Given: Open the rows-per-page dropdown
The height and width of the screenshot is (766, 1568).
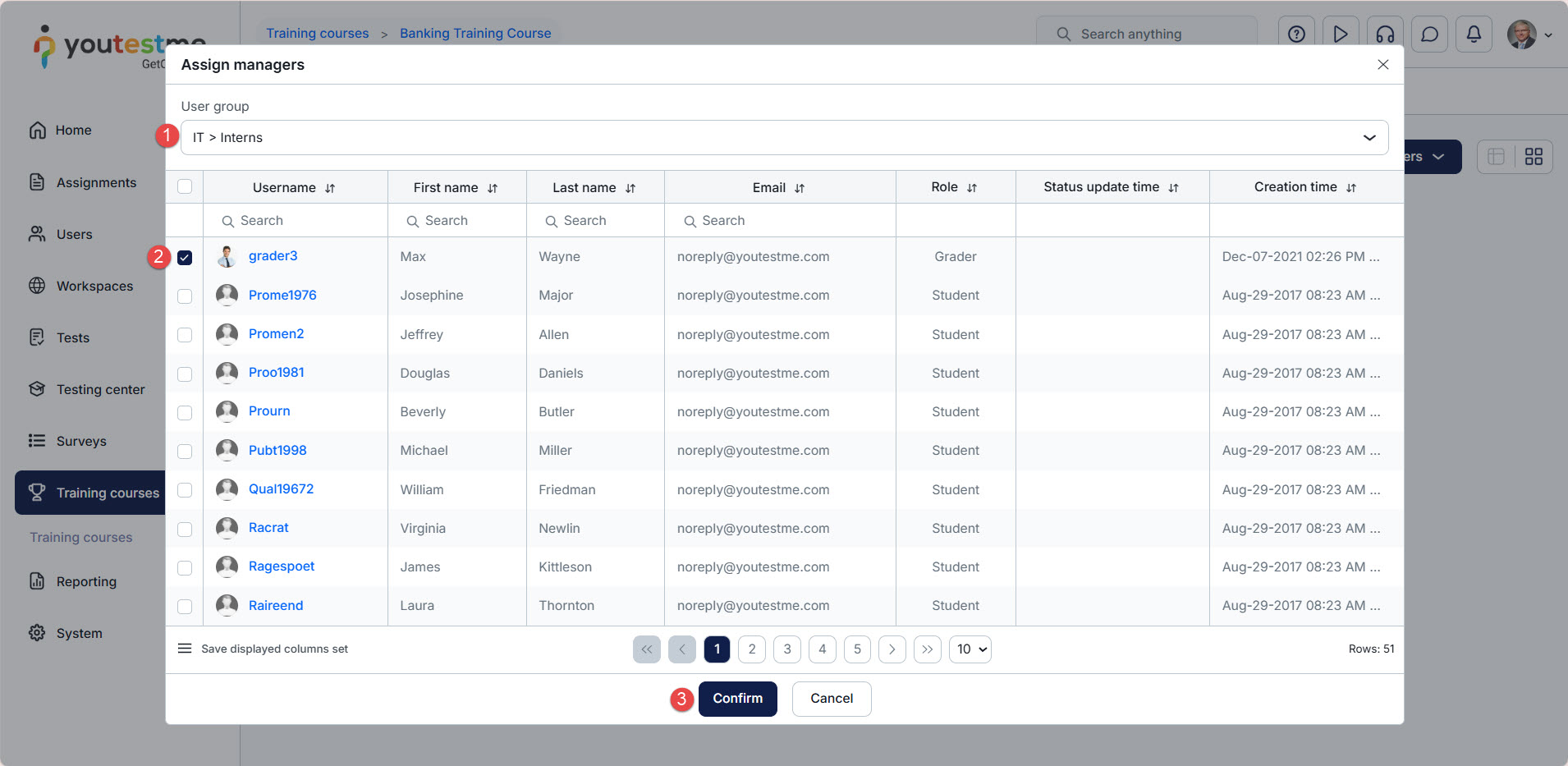Looking at the screenshot, I should [x=970, y=649].
